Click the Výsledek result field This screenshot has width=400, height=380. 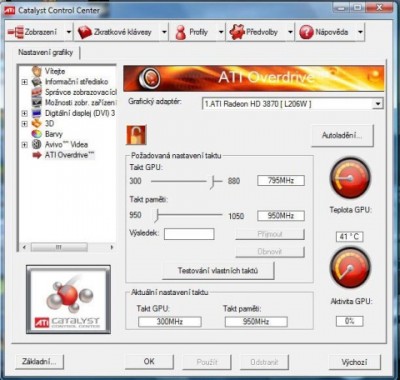point(189,234)
